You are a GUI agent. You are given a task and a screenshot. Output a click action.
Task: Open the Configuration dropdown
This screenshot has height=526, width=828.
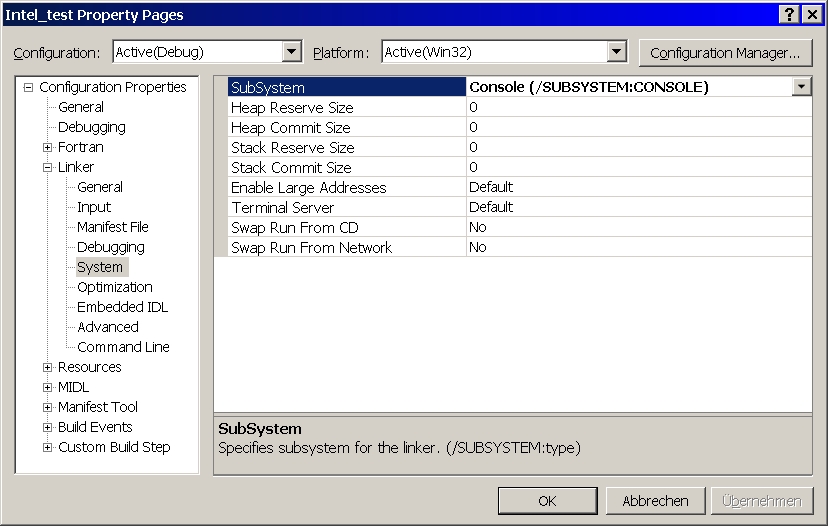[x=292, y=52]
